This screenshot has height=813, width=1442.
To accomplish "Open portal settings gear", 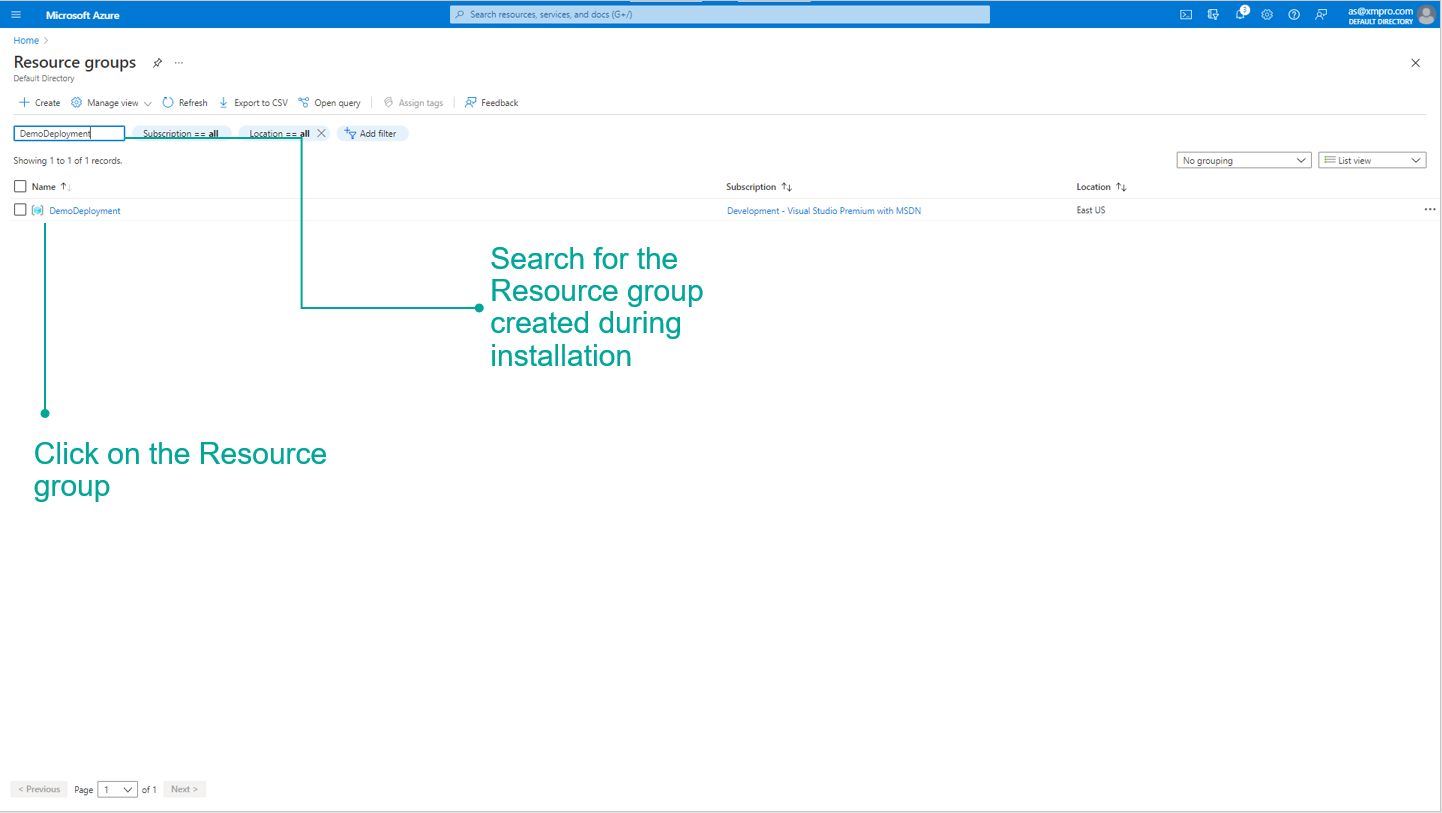I will [x=1267, y=15].
